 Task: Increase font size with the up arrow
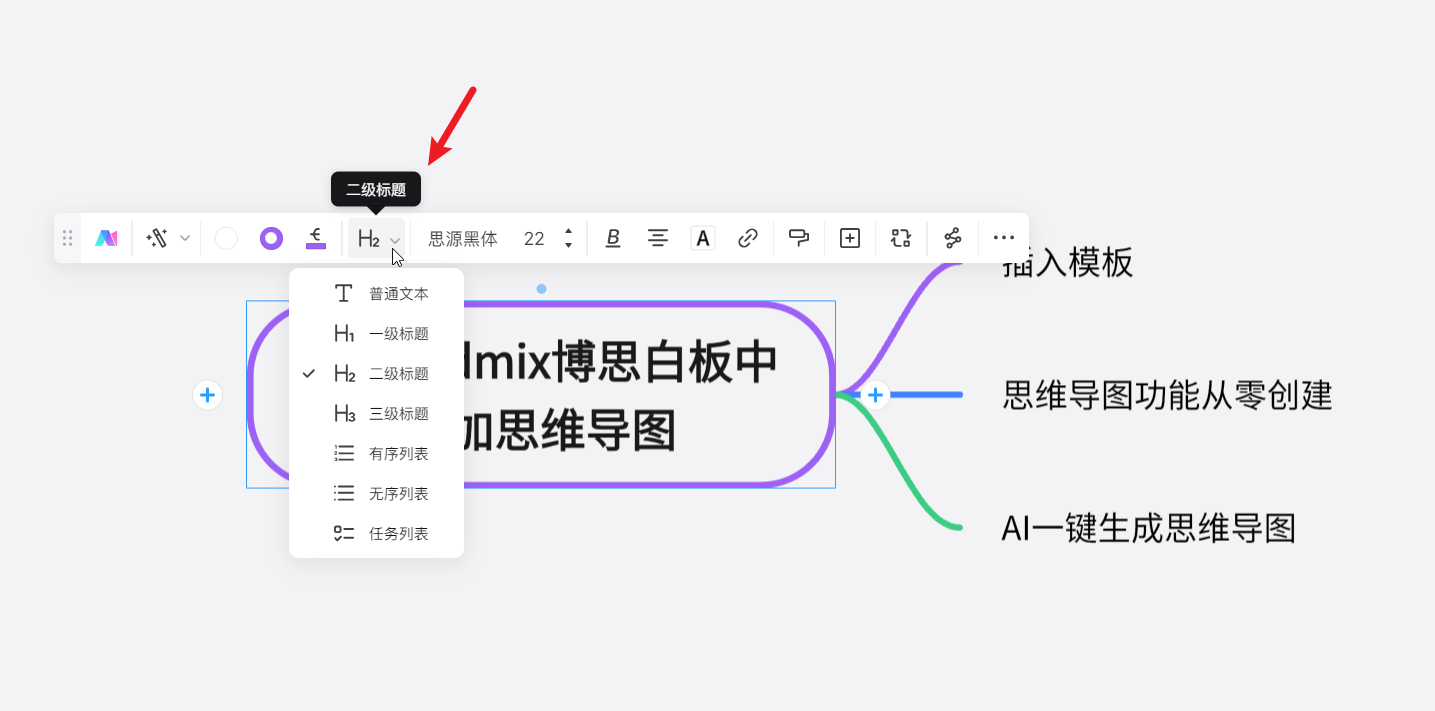pos(568,232)
